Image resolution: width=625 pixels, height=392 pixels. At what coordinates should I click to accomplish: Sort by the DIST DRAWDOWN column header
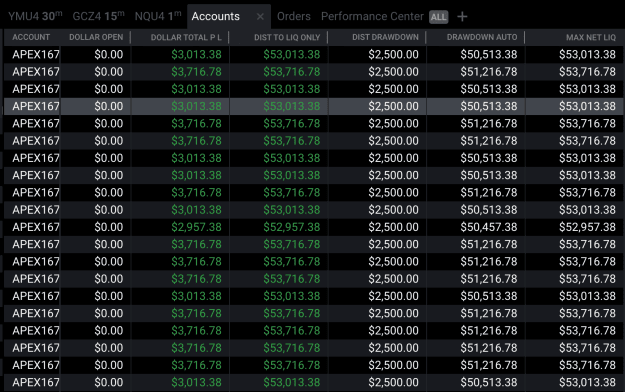click(x=385, y=37)
